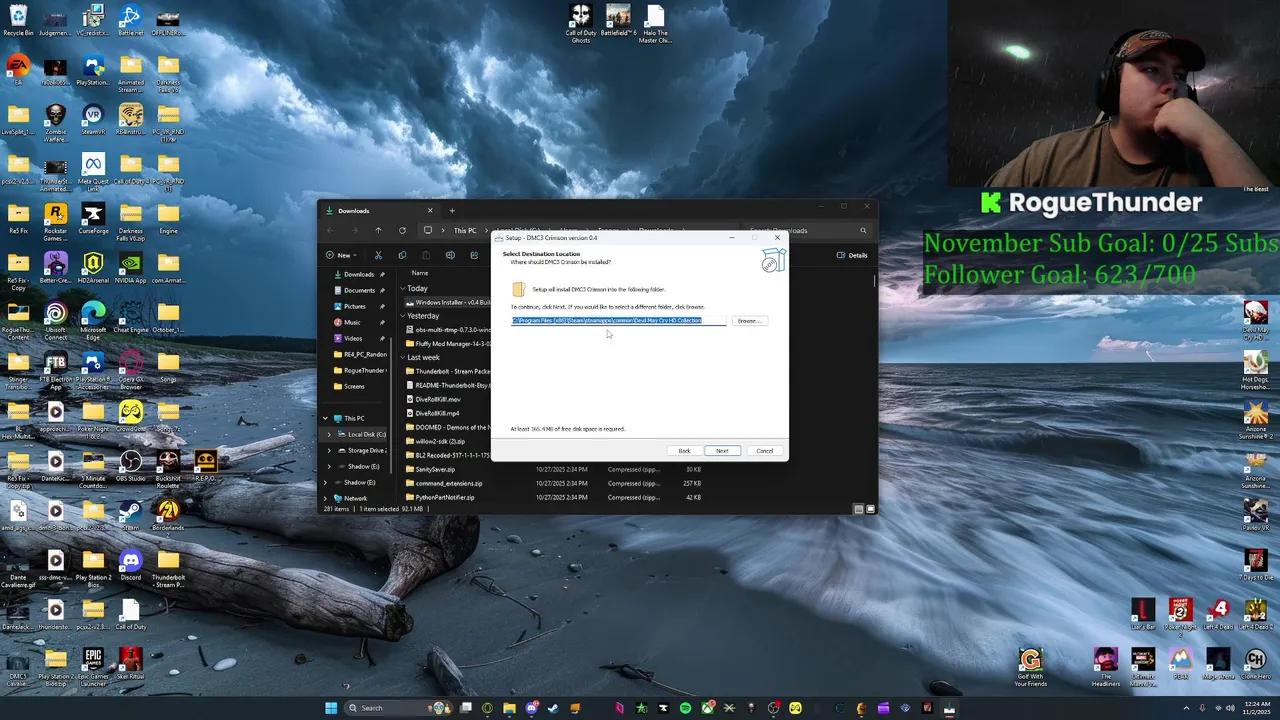The image size is (1280, 720).
Task: Collapse the Today file group
Action: [x=403, y=288]
